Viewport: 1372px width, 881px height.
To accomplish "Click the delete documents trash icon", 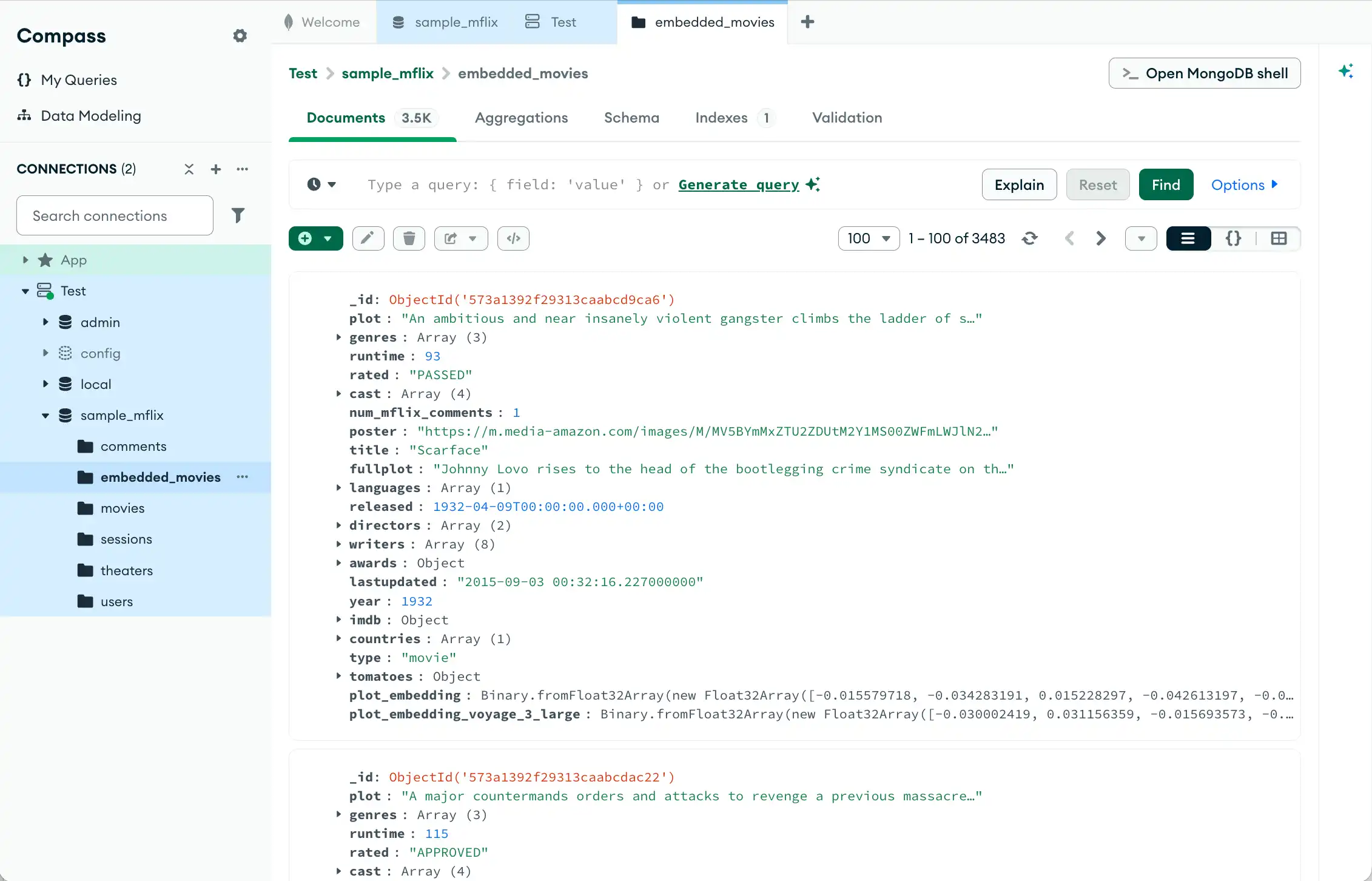I will (x=409, y=238).
